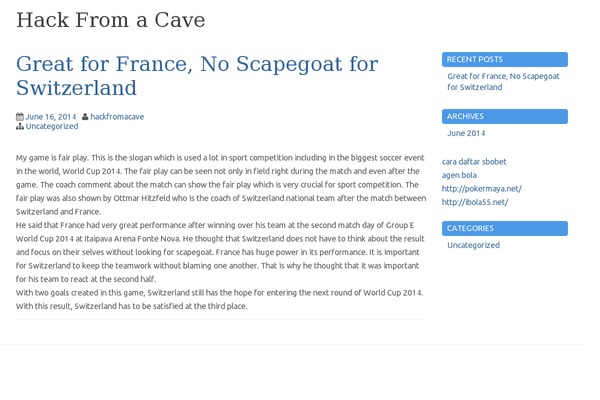
Task: Visit the cara daftar sbobet link
Action: [x=474, y=162]
